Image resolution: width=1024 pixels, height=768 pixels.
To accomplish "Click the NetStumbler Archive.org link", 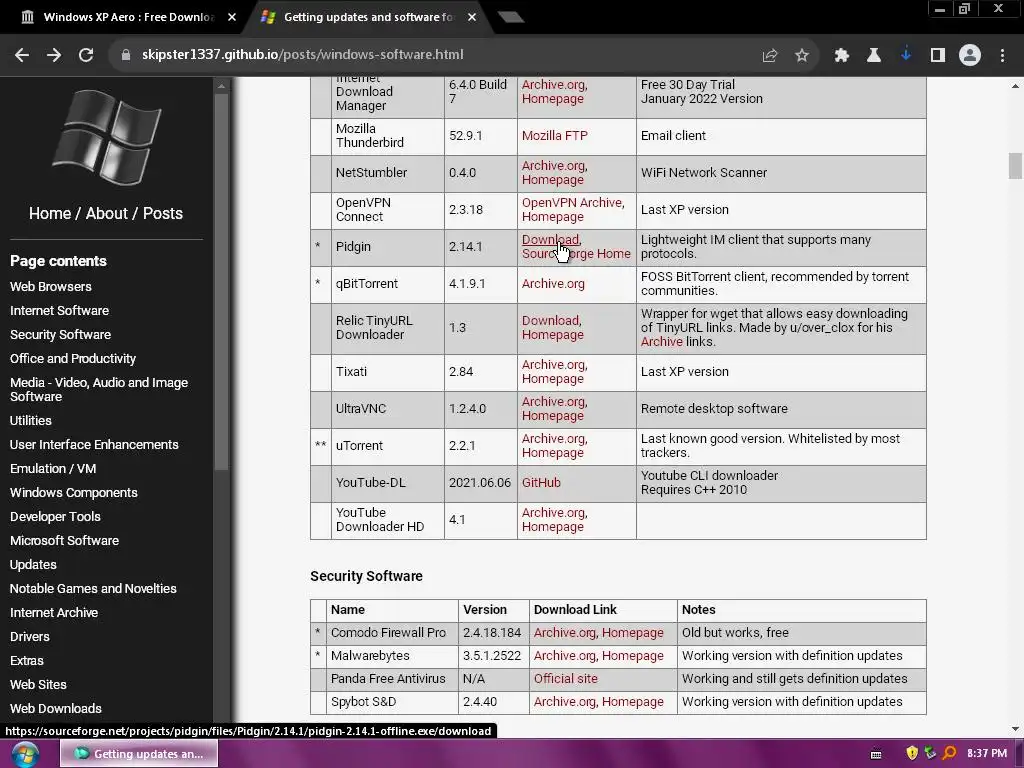I will (x=553, y=166).
